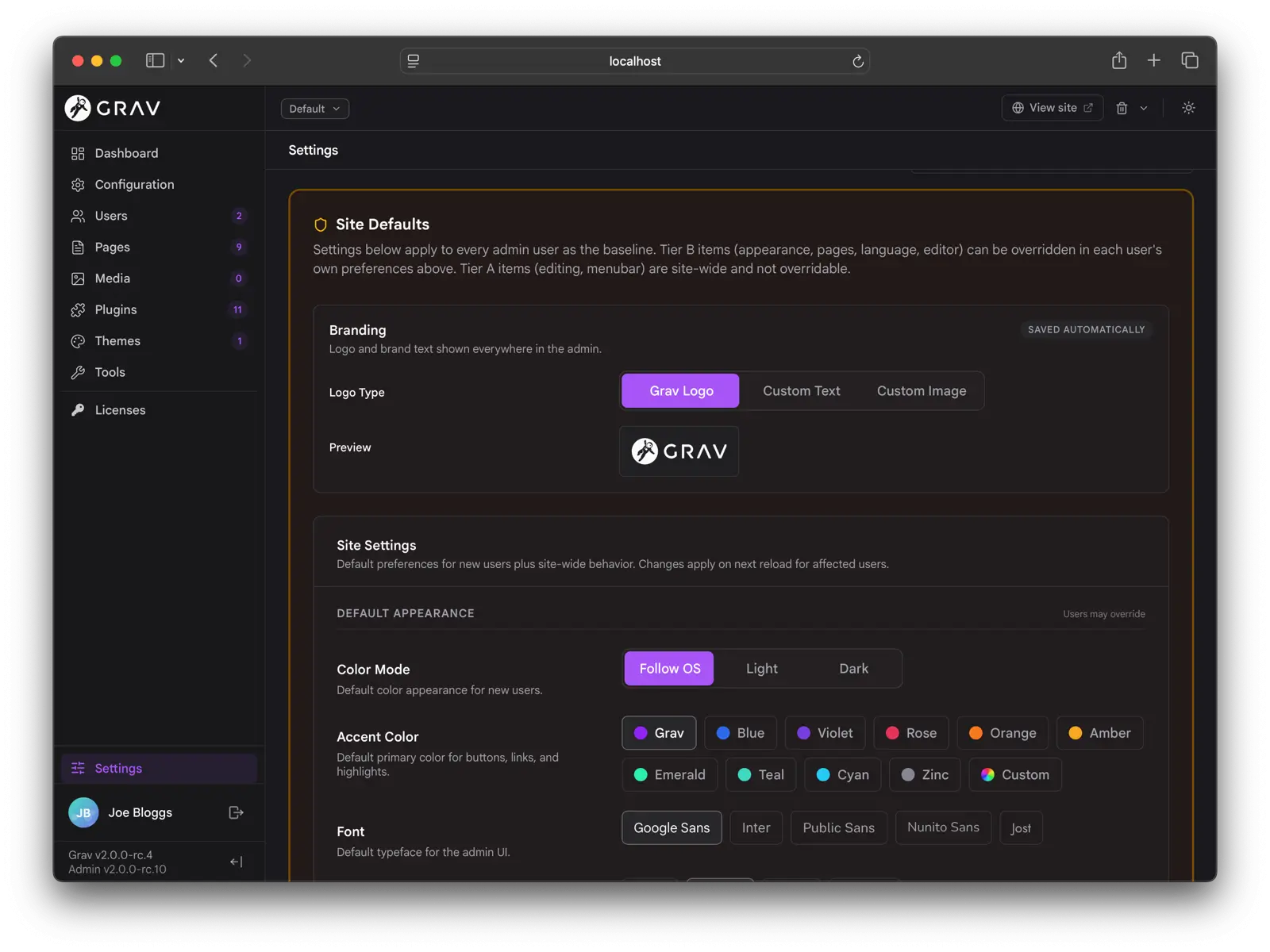The height and width of the screenshot is (952, 1270).
Task: Click the trash cache icon in header
Action: (1122, 108)
